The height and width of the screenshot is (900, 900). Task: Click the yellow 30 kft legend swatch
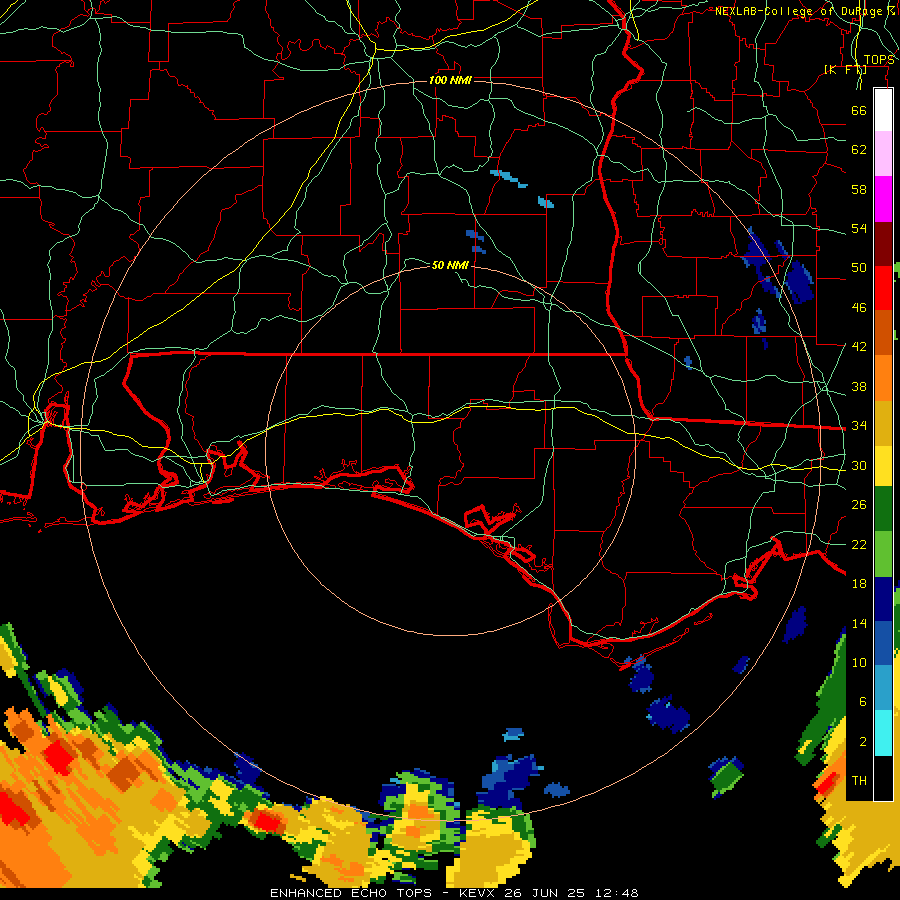pyautogui.click(x=883, y=465)
